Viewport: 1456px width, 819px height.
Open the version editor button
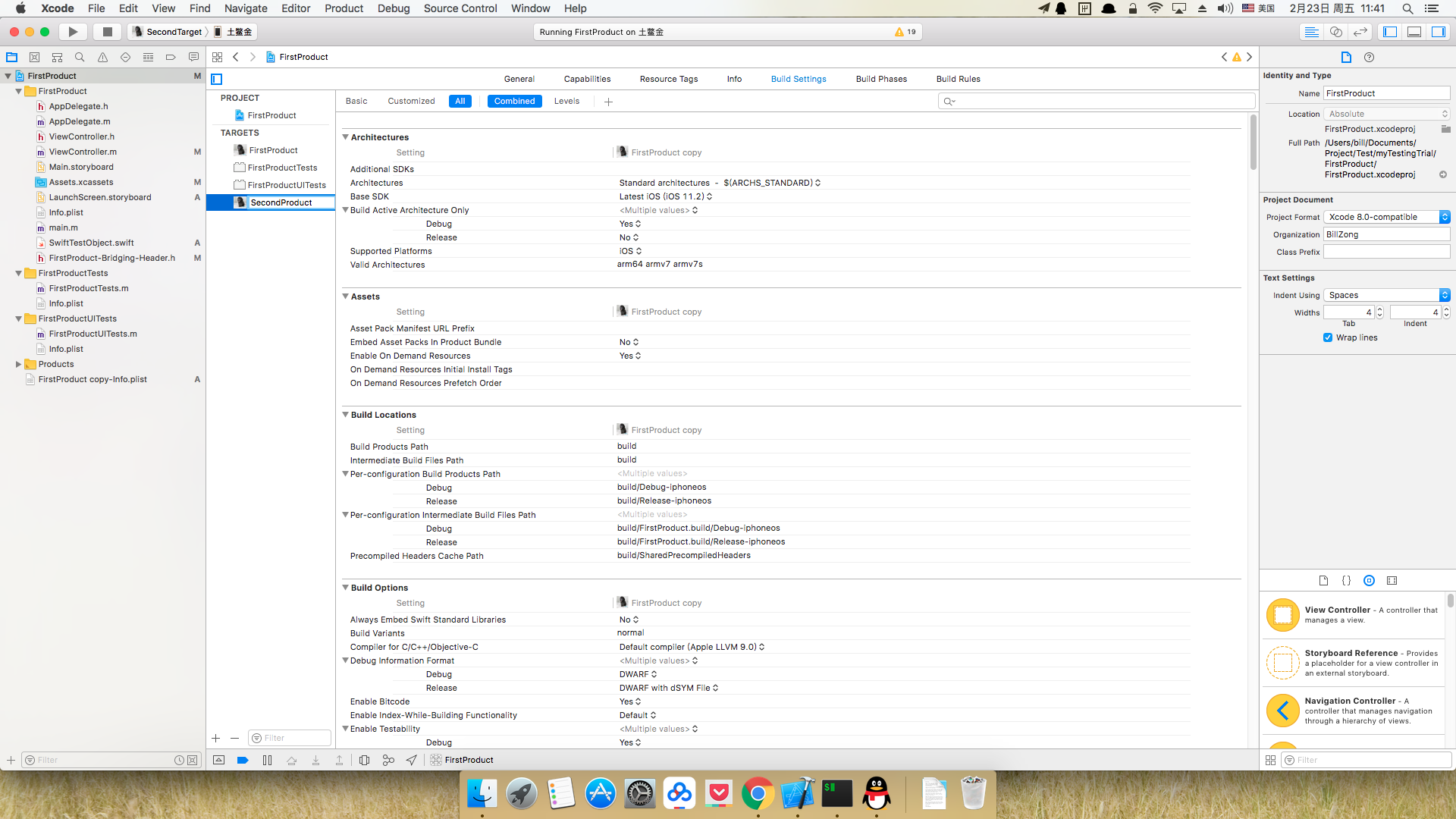click(x=1360, y=32)
